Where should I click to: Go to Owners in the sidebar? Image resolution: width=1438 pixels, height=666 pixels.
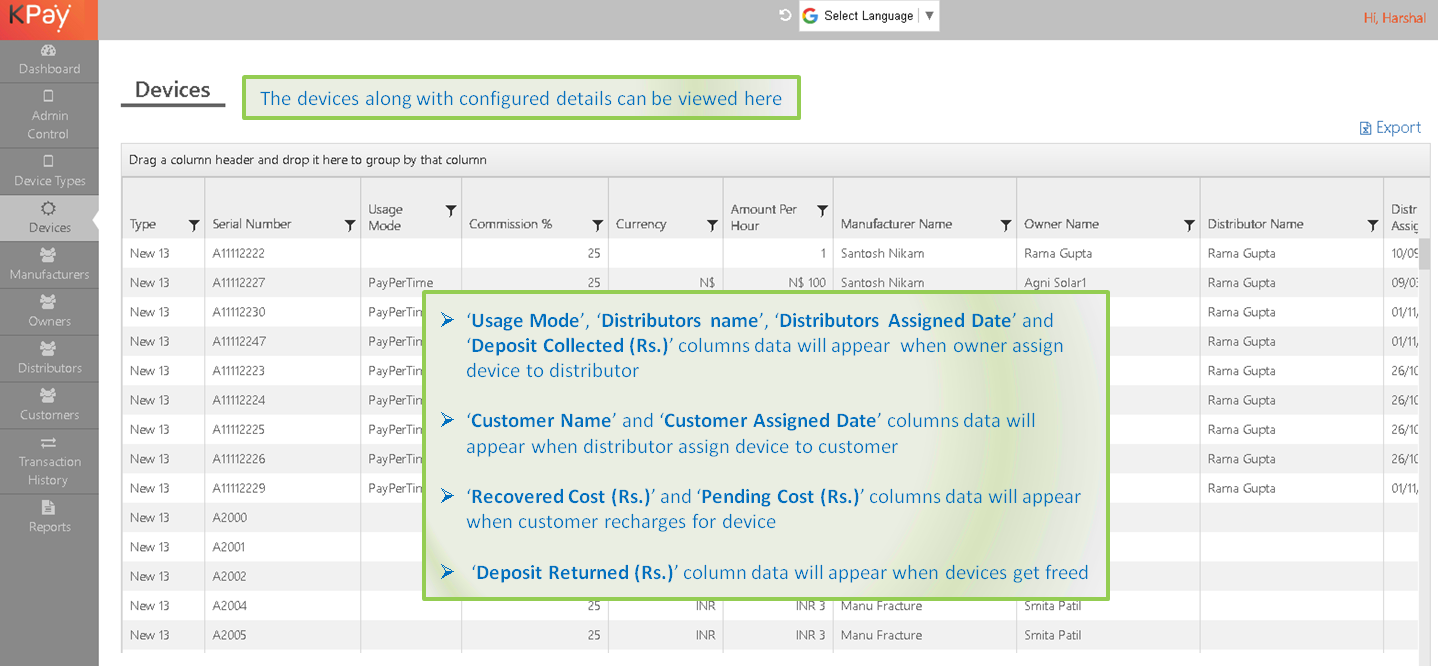(x=48, y=302)
